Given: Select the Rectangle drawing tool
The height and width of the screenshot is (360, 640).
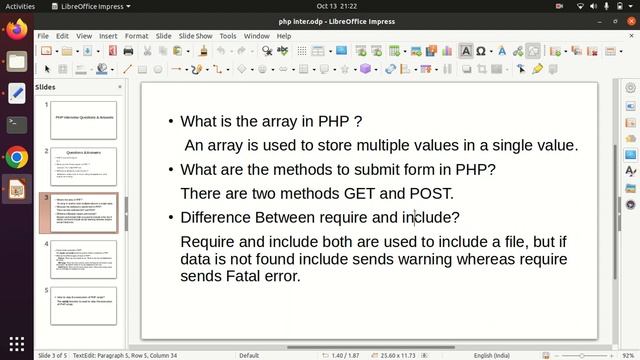Looking at the screenshot, I should click(142, 69).
